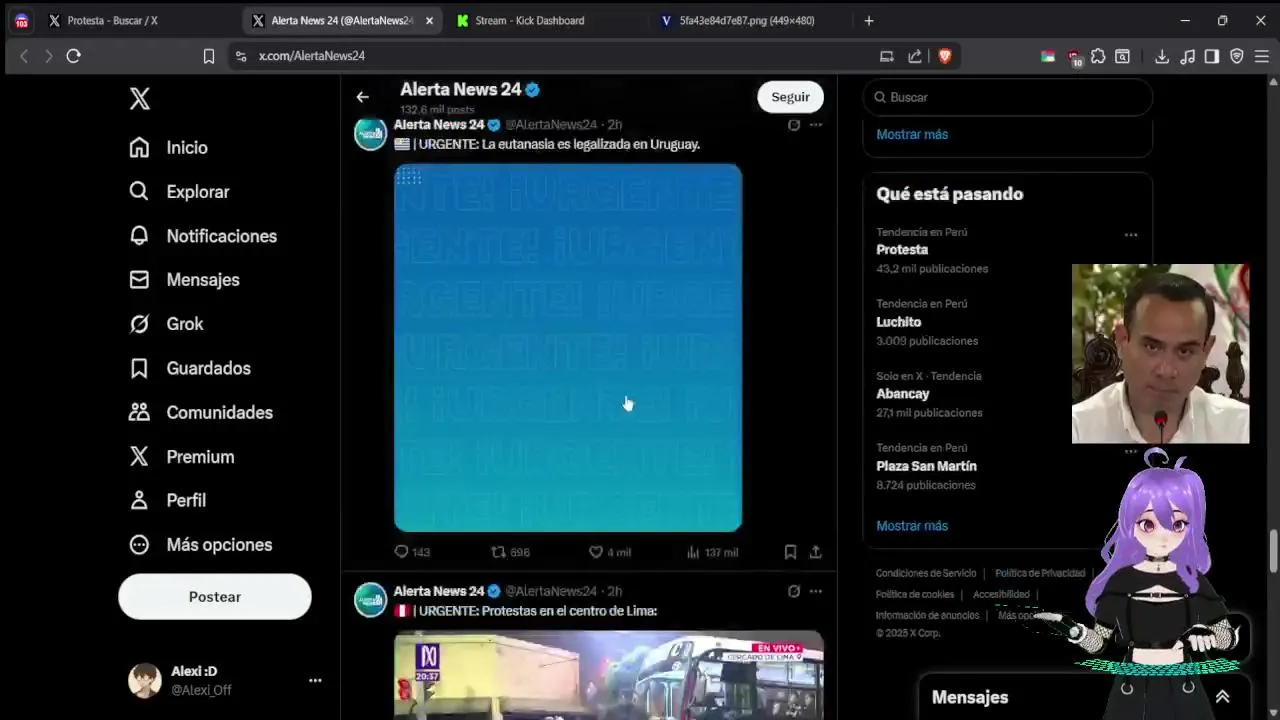Reload the current page

[x=73, y=56]
